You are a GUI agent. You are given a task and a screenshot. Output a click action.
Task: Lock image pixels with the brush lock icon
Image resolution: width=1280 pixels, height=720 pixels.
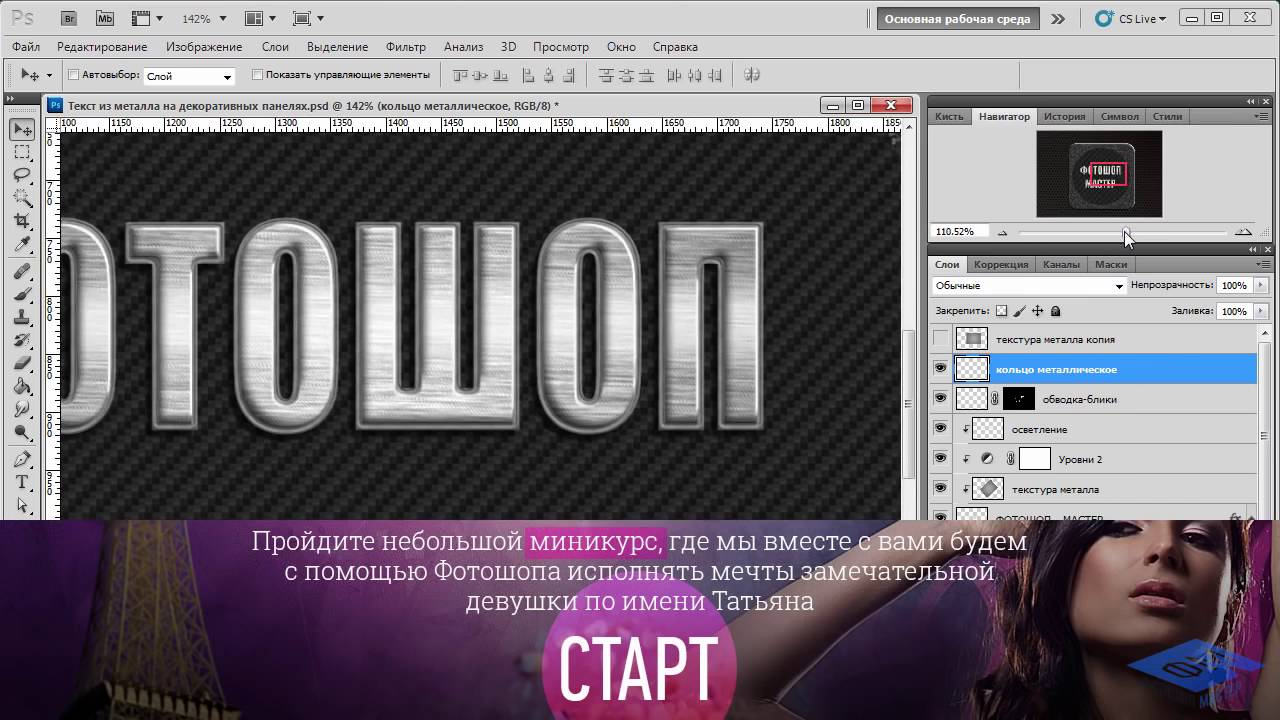(1019, 311)
